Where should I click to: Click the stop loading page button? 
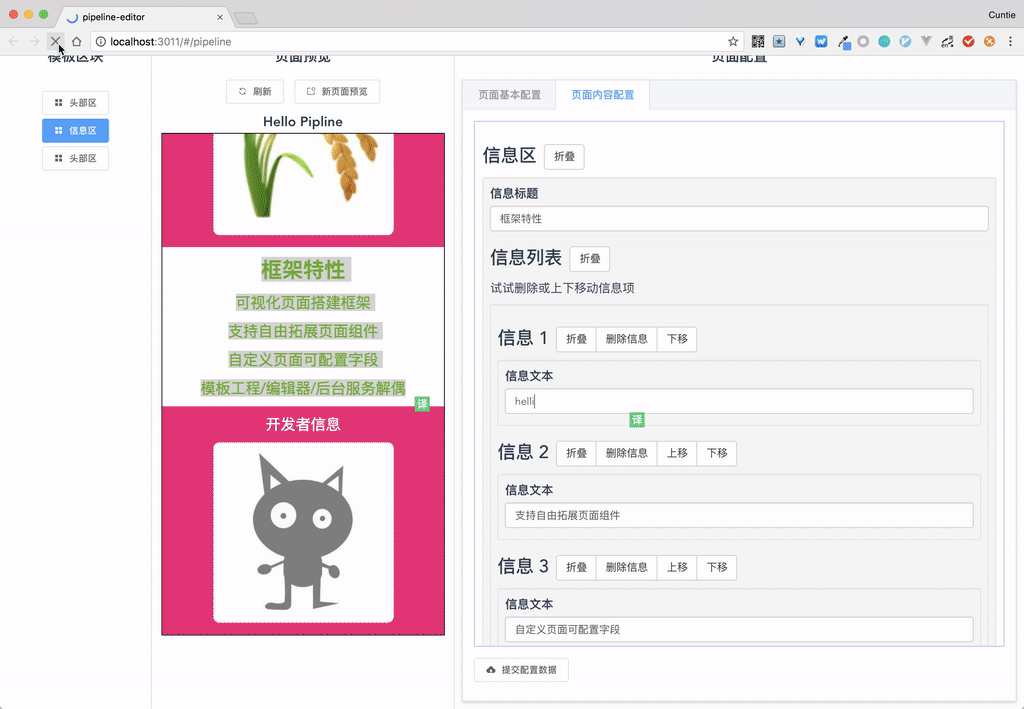(55, 42)
